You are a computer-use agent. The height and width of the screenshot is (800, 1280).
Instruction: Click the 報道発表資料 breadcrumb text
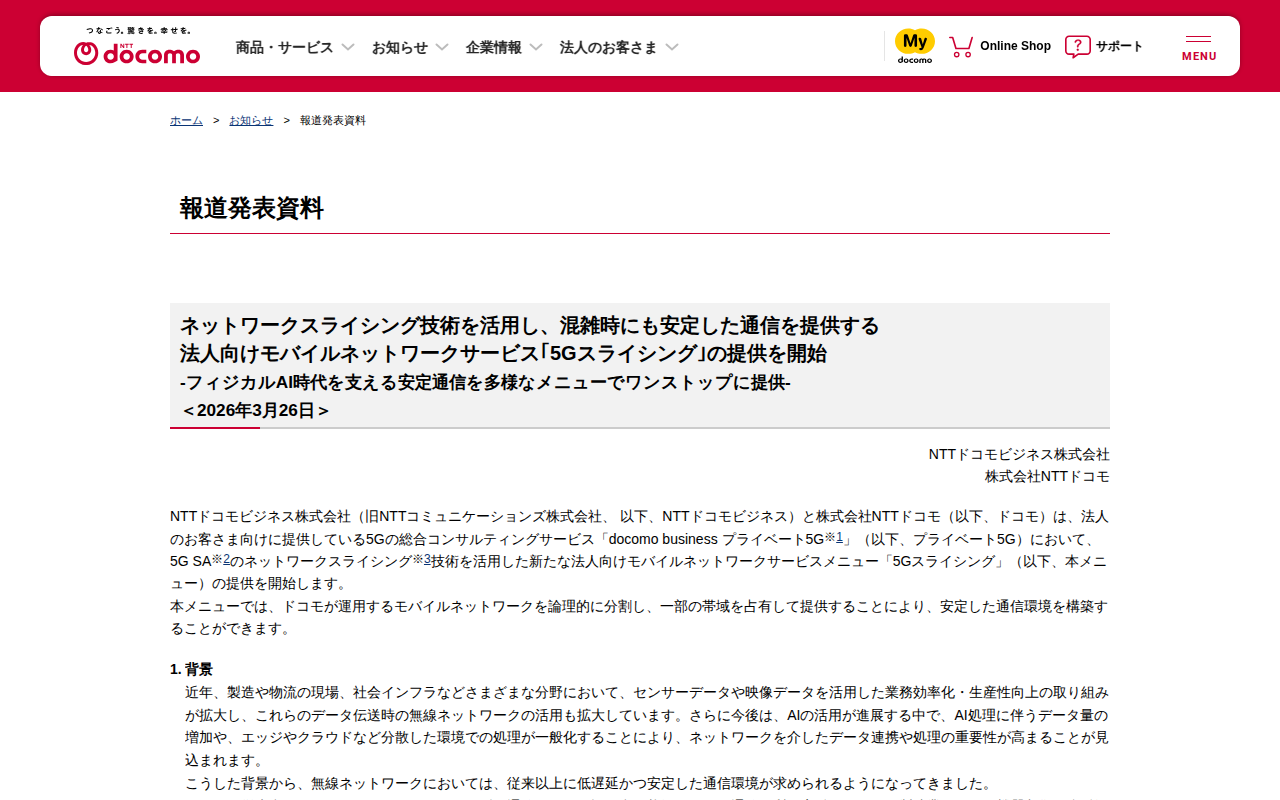pyautogui.click(x=333, y=120)
